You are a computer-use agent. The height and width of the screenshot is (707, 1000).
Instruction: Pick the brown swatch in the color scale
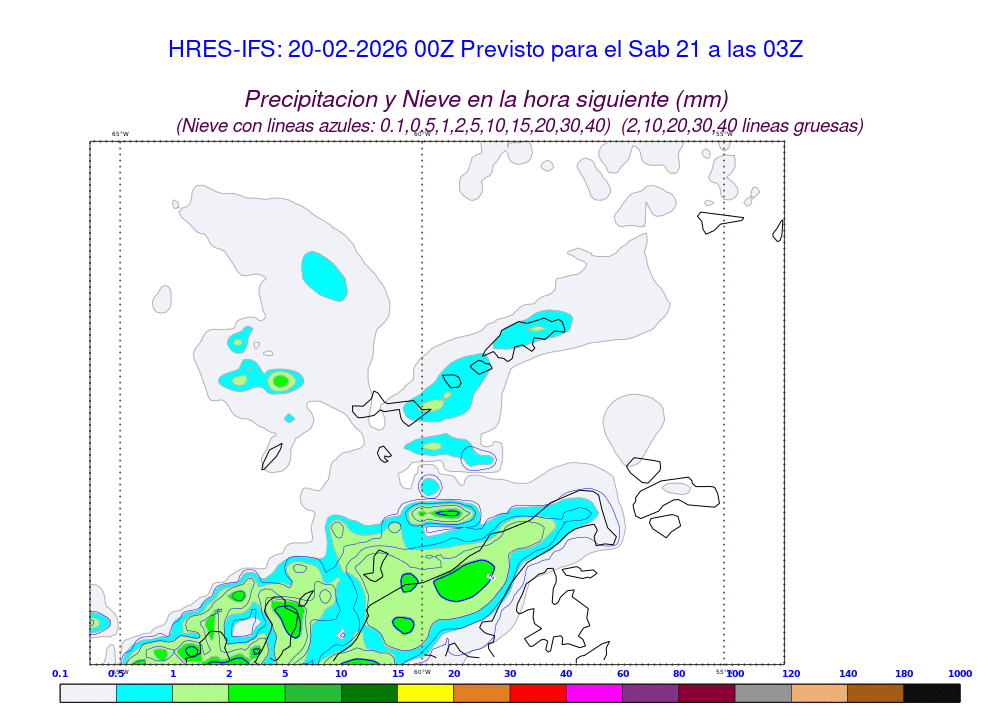click(x=875, y=692)
